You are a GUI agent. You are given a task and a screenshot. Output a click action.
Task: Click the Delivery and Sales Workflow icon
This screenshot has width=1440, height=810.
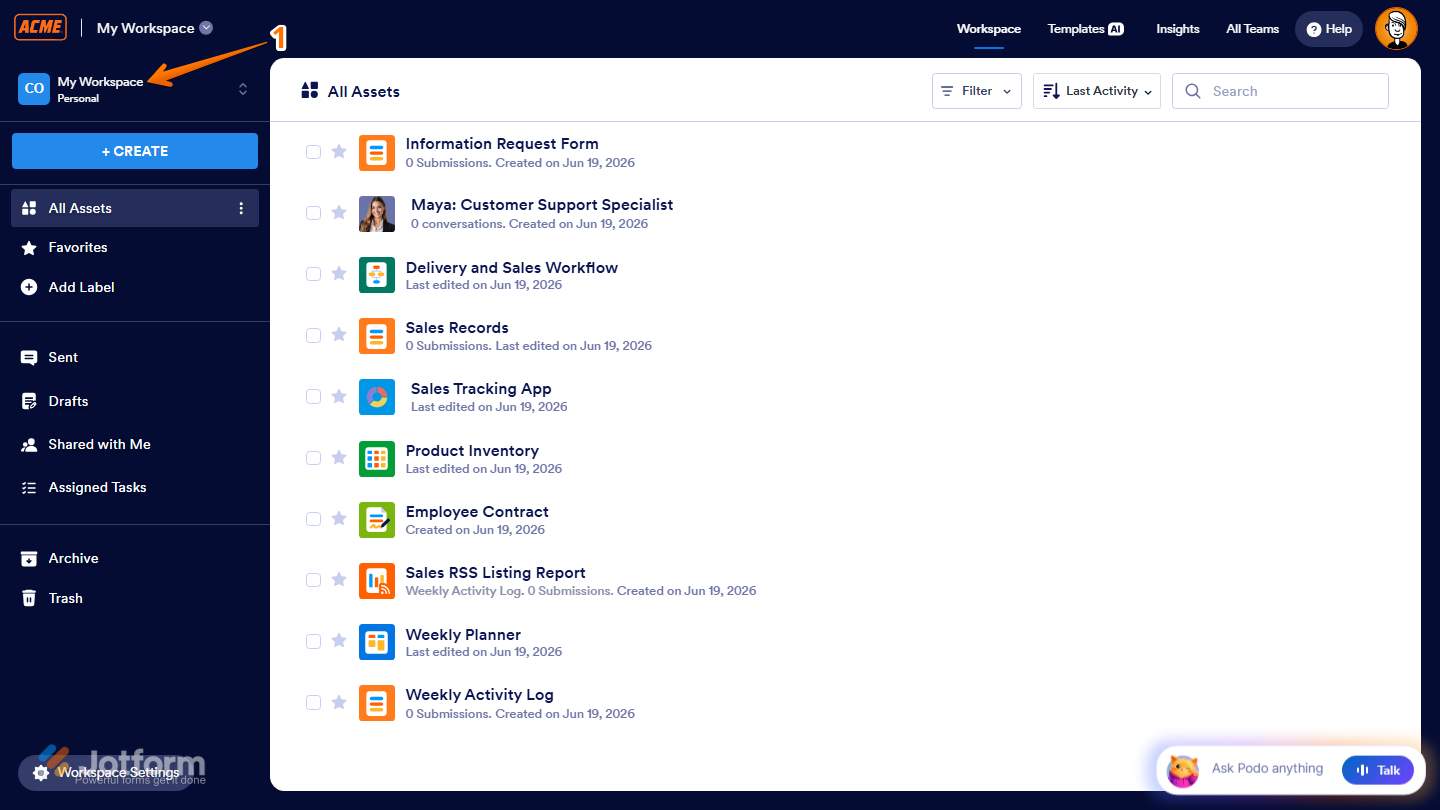click(x=377, y=275)
